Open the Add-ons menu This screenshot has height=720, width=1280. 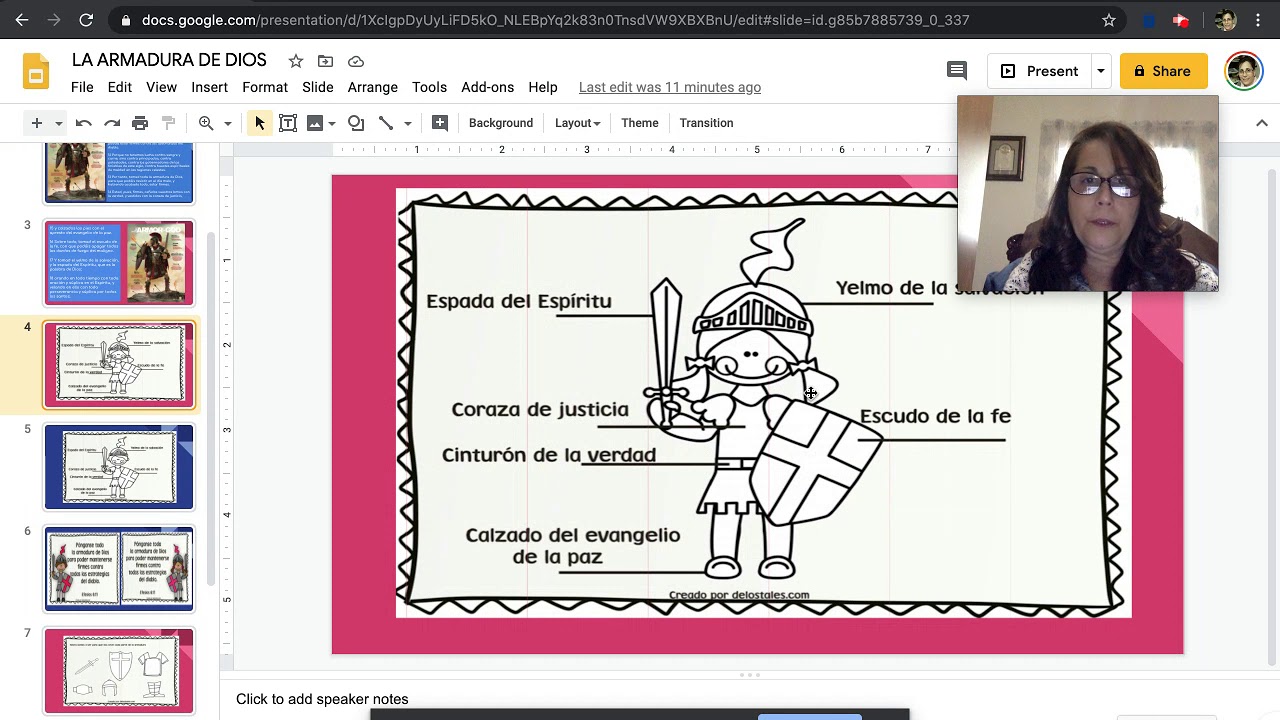pos(487,87)
